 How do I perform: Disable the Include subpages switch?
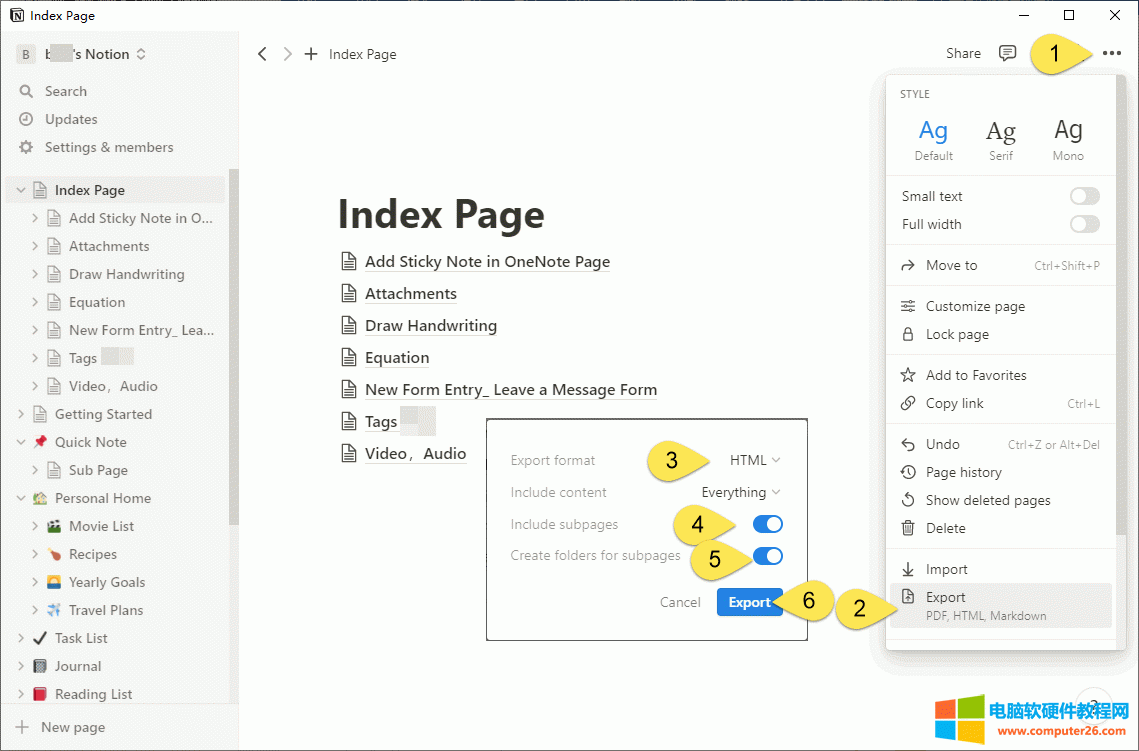point(767,524)
